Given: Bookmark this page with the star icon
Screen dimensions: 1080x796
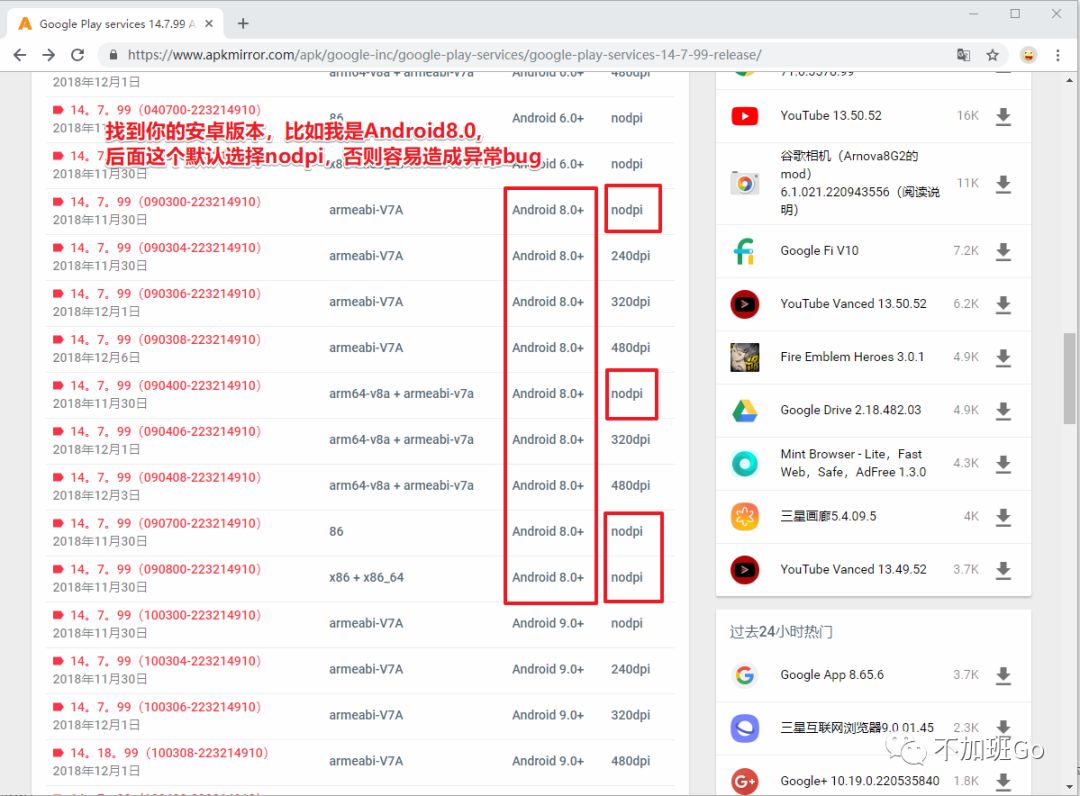Looking at the screenshot, I should pyautogui.click(x=993, y=55).
